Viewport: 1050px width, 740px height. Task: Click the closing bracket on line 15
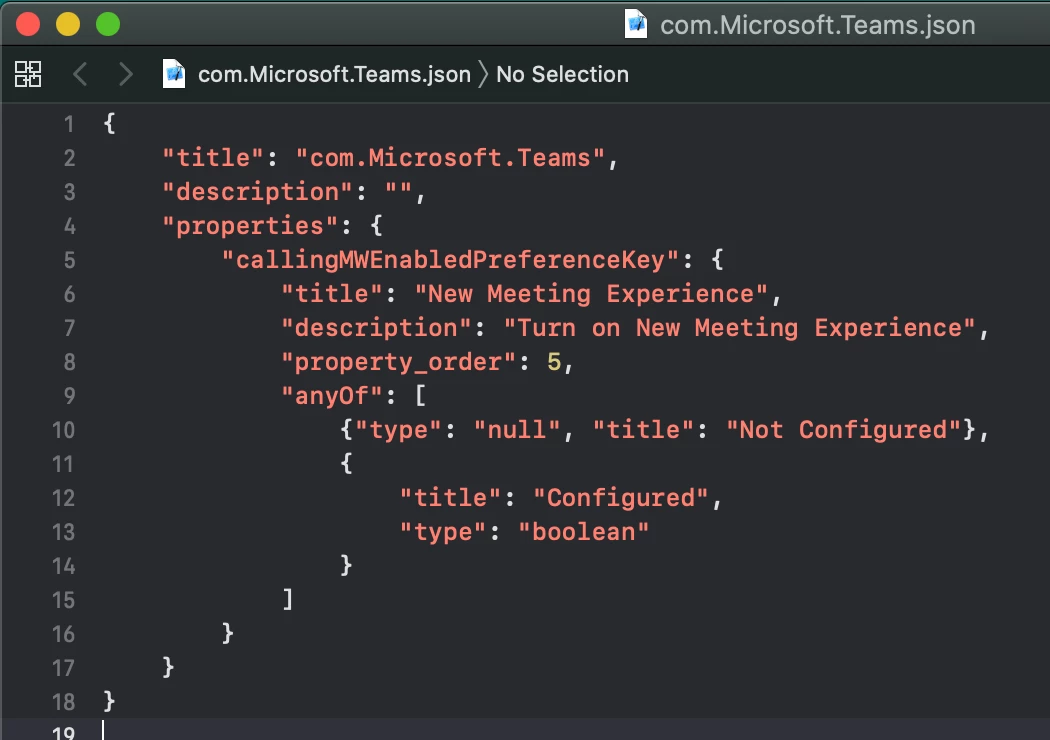pos(287,599)
